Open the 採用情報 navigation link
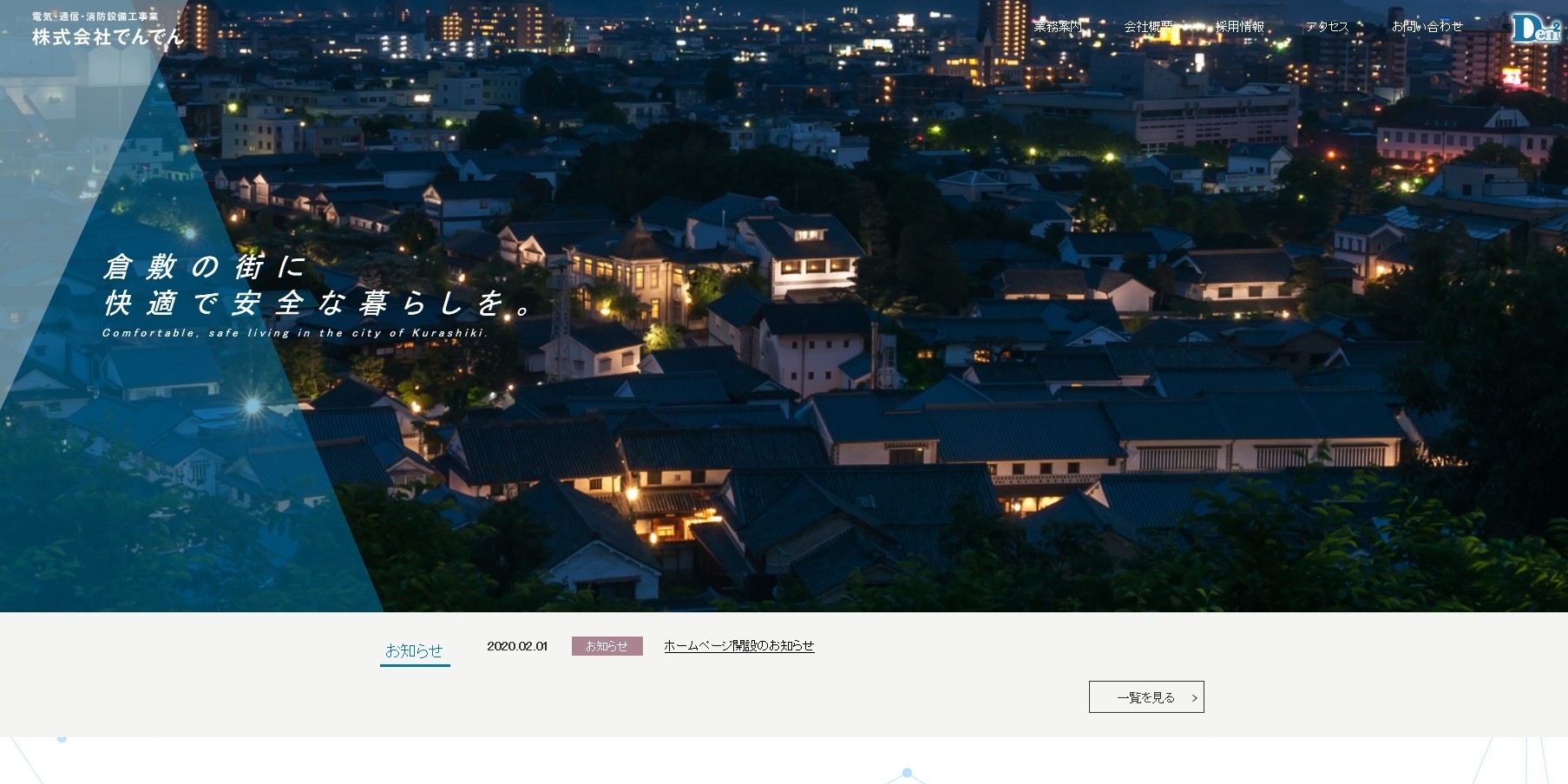The width and height of the screenshot is (1568, 784). point(1239,27)
